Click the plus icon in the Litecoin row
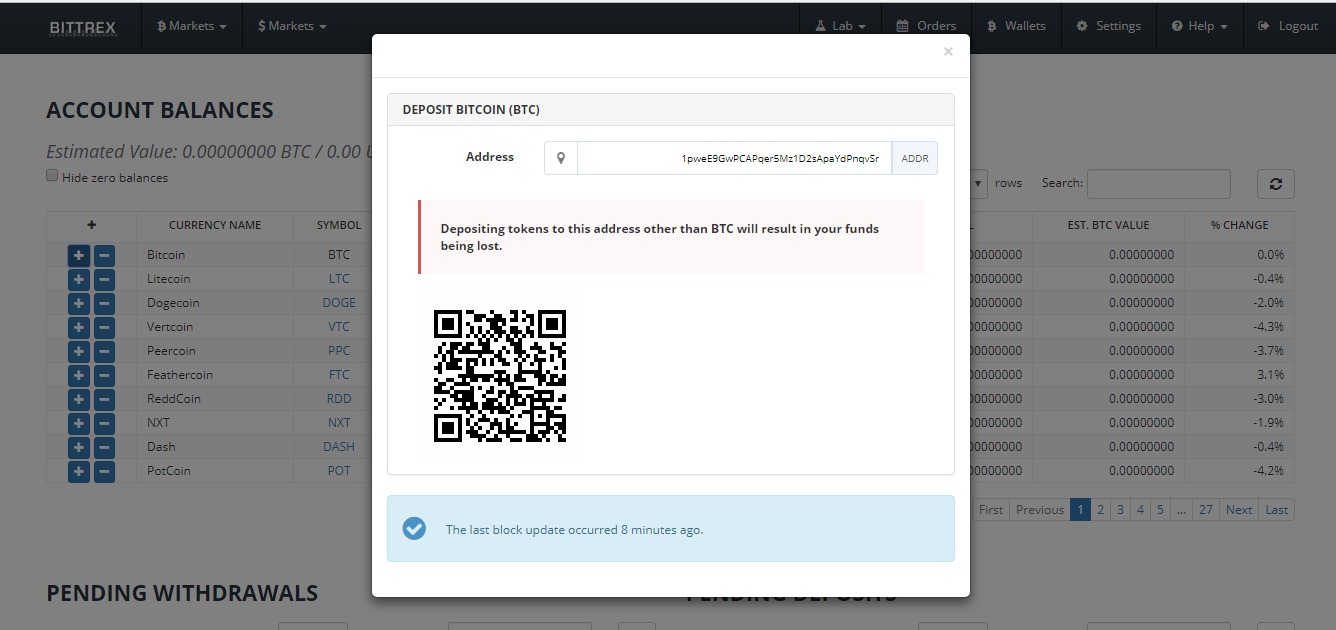Viewport: 1336px width, 630px height. pyautogui.click(x=79, y=279)
